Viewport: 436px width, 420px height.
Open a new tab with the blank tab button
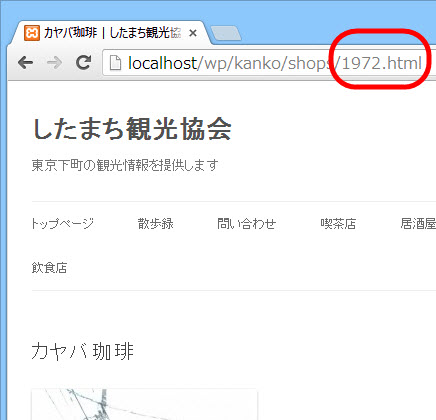tap(226, 34)
